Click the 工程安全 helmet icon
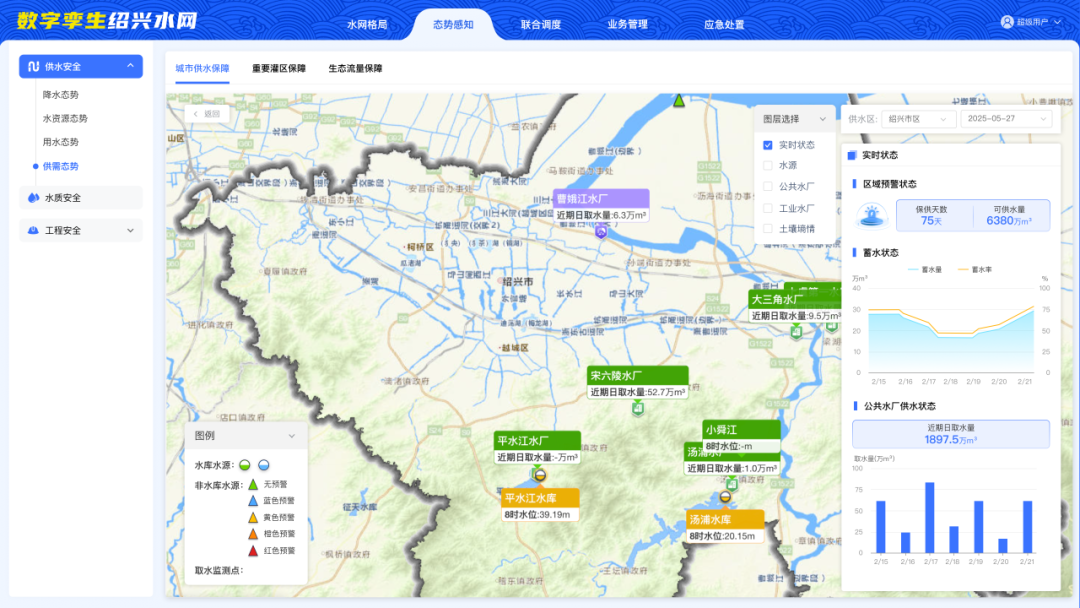 click(x=33, y=231)
